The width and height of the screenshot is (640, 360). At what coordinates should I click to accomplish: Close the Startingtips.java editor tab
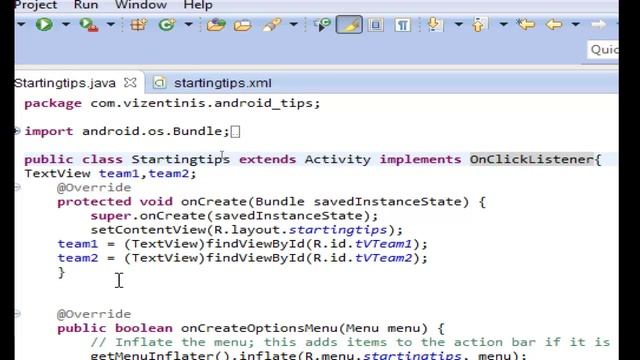pos(130,82)
